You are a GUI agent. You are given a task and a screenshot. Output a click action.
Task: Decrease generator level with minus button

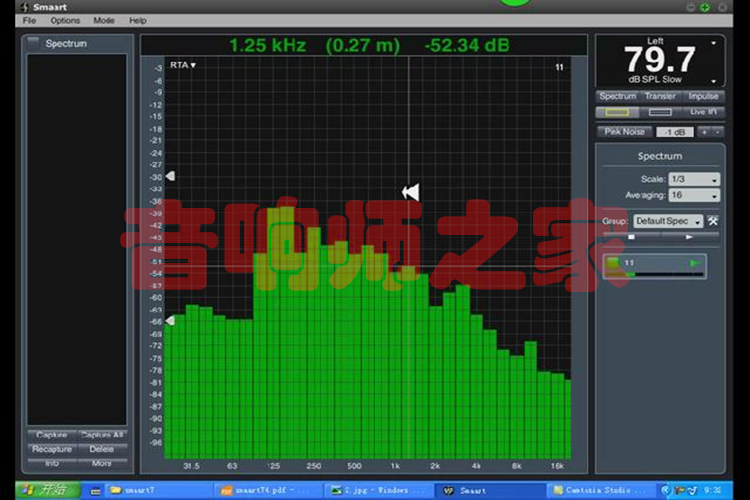pos(717,132)
